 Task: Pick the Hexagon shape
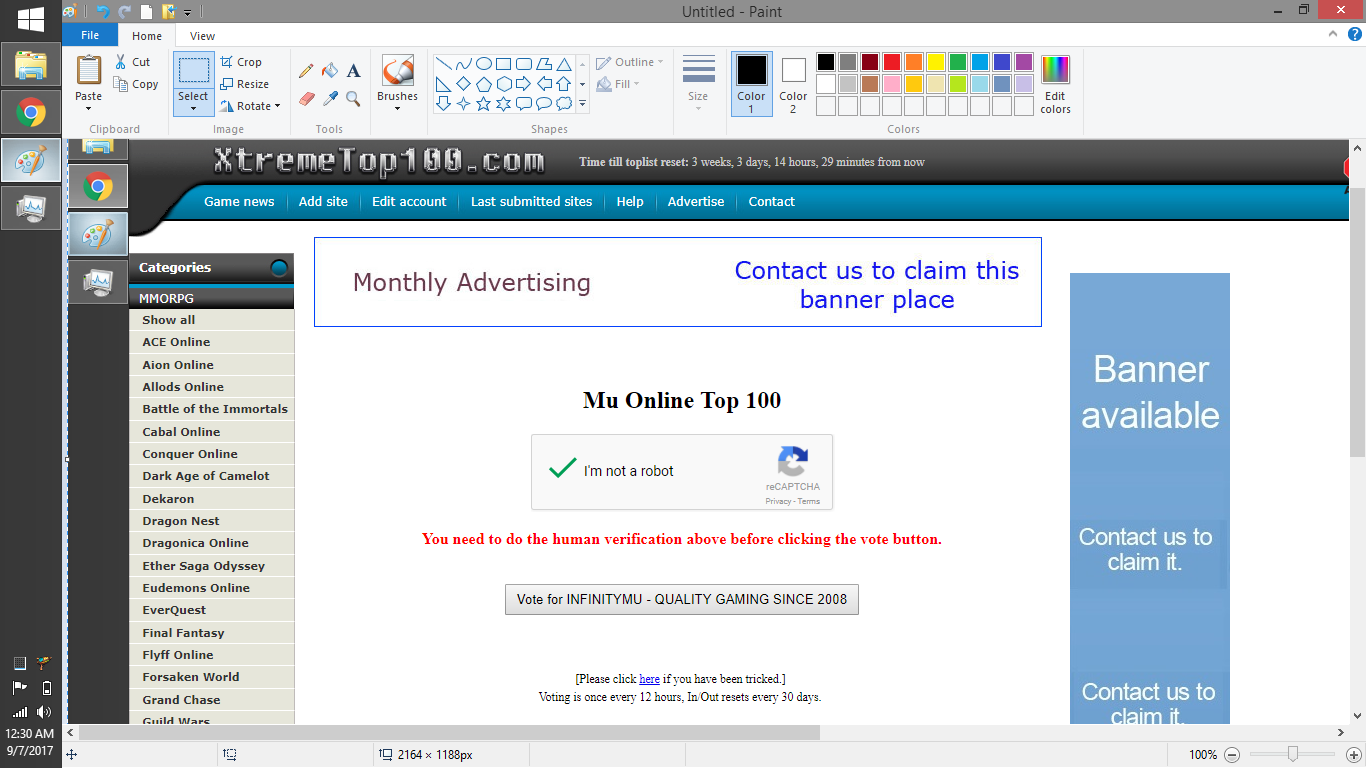click(503, 83)
